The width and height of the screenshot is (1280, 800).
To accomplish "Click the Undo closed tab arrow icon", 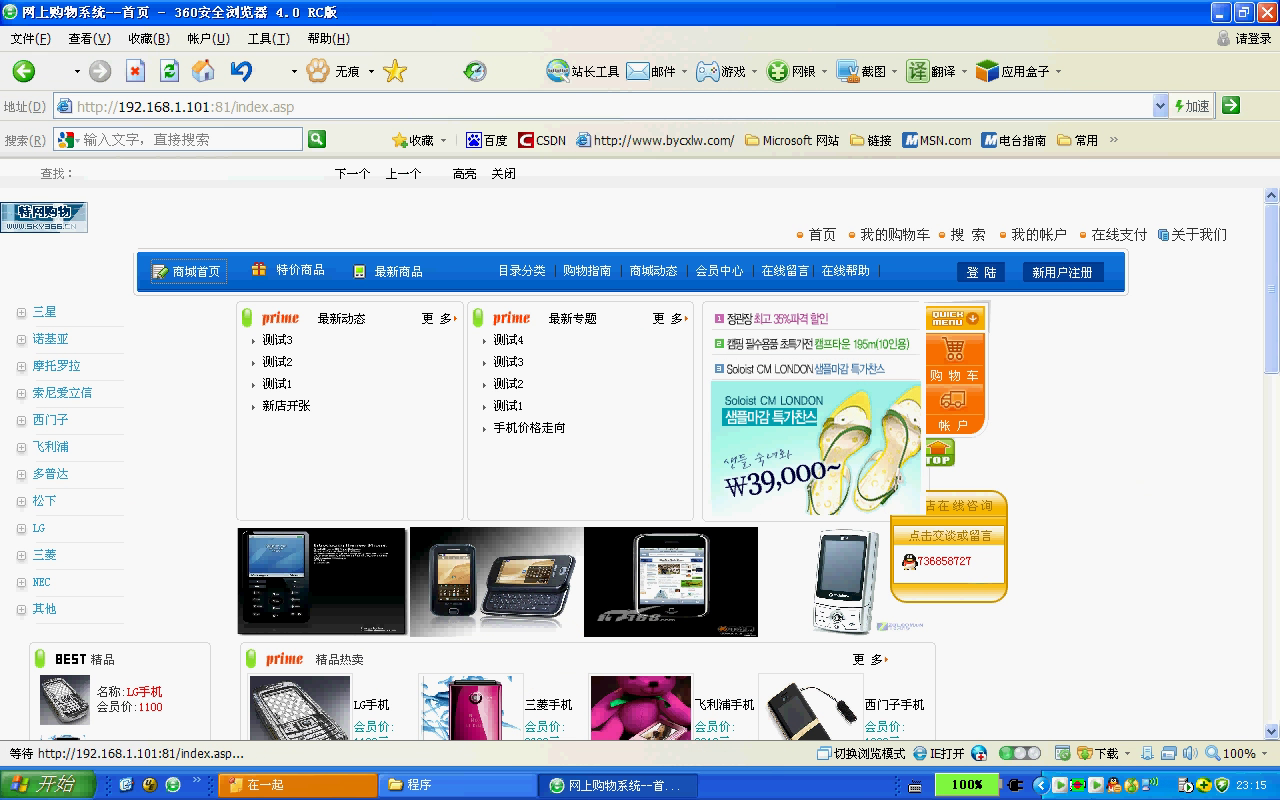I will [x=241, y=71].
